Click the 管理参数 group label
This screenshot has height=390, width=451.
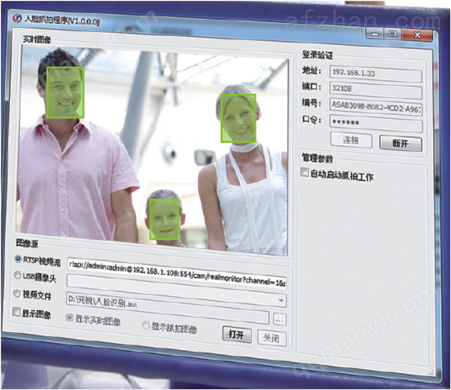click(317, 158)
